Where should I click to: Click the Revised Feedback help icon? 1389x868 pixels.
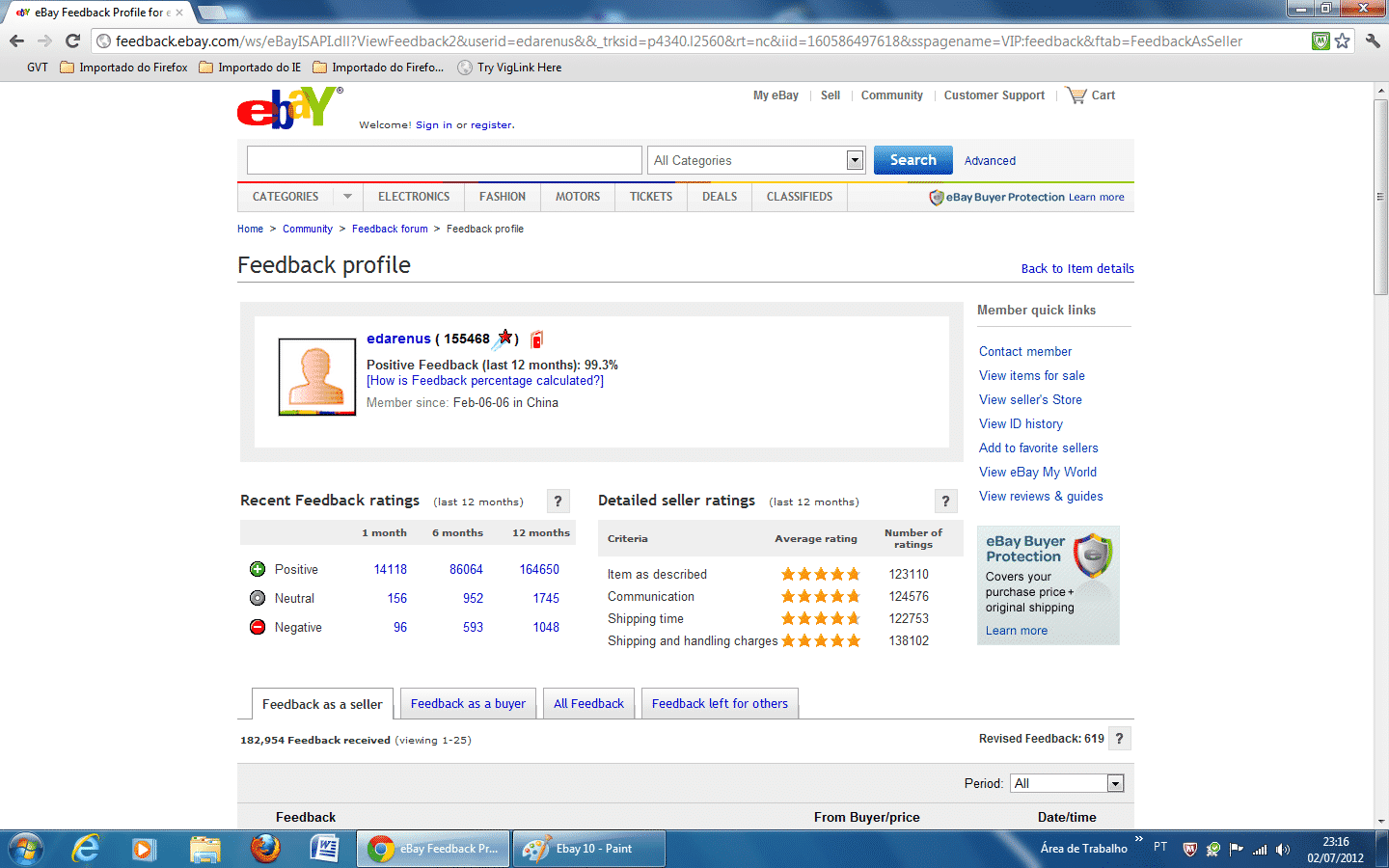click(1119, 739)
